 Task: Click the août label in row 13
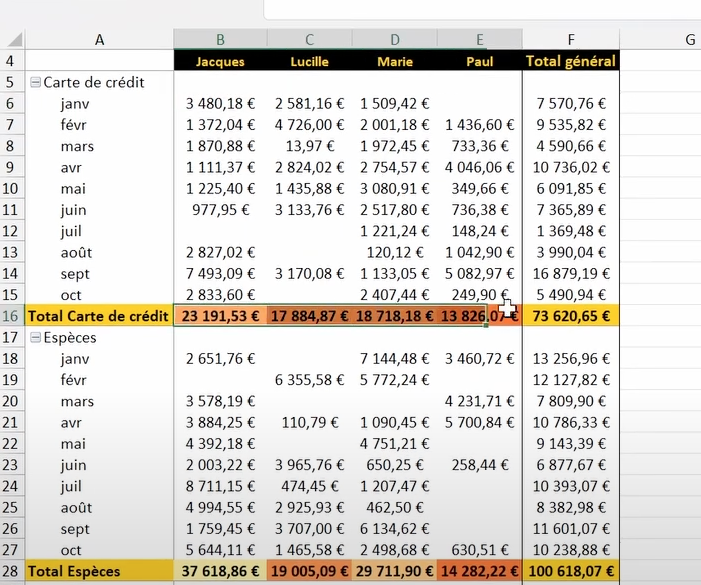pos(76,253)
